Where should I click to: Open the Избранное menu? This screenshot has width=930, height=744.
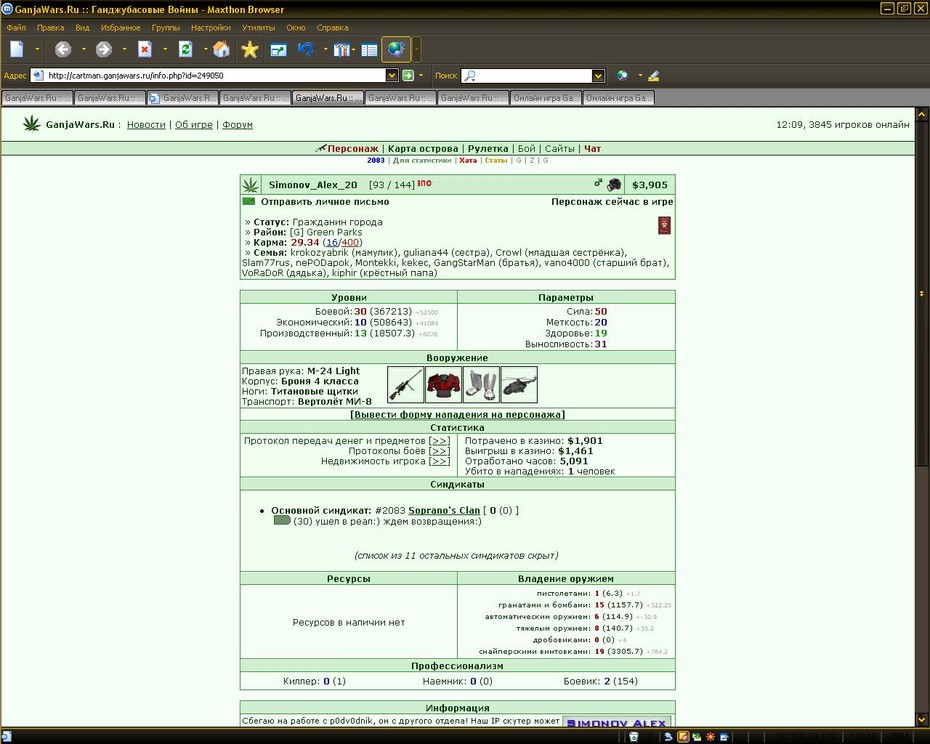point(120,27)
